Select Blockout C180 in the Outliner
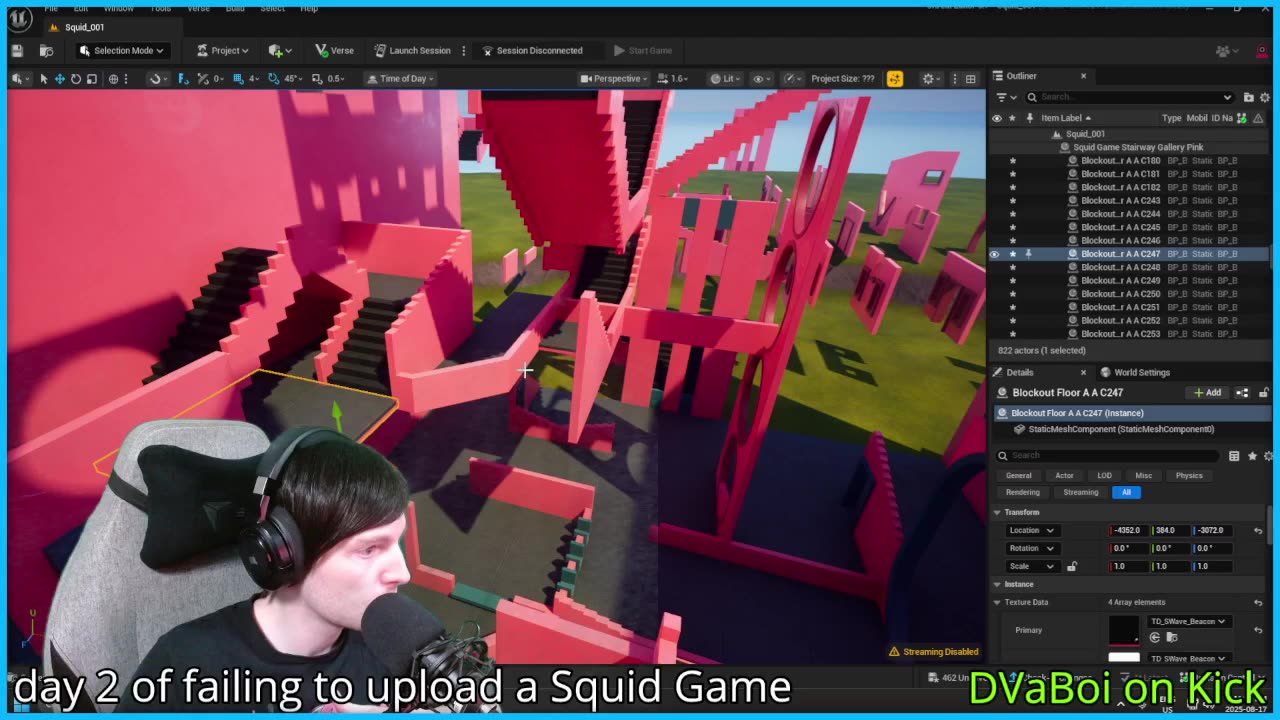The image size is (1280, 720). point(1120,160)
